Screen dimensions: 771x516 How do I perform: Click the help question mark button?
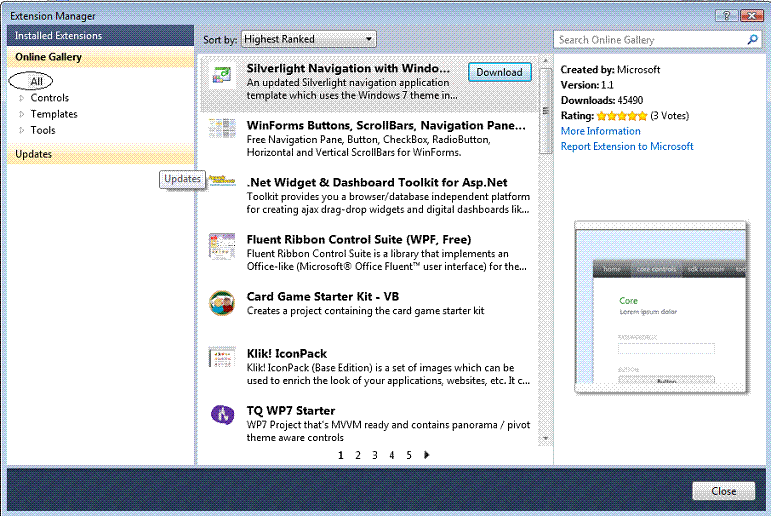point(726,16)
